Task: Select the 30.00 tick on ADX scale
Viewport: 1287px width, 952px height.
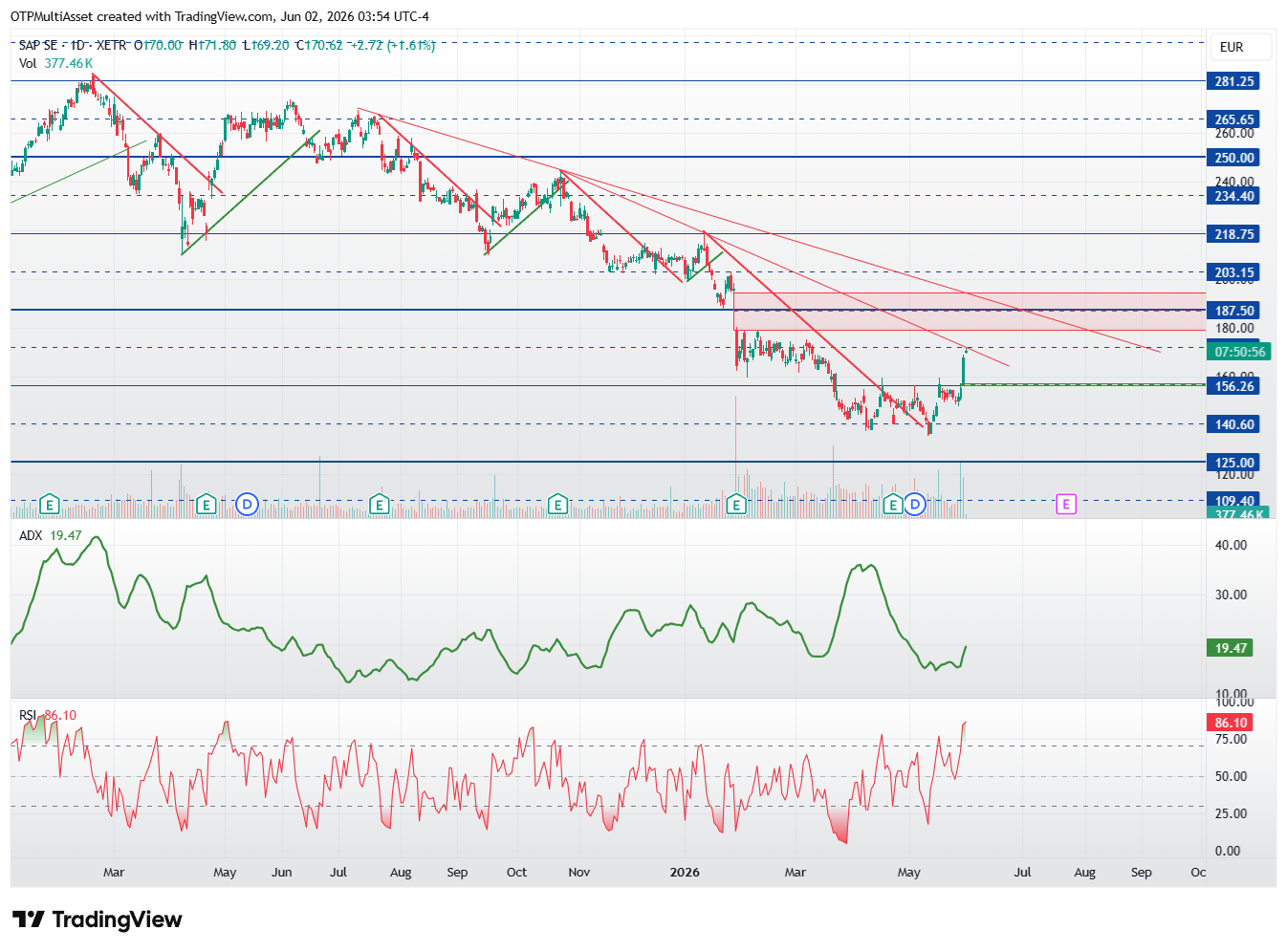Action: pos(1232,595)
